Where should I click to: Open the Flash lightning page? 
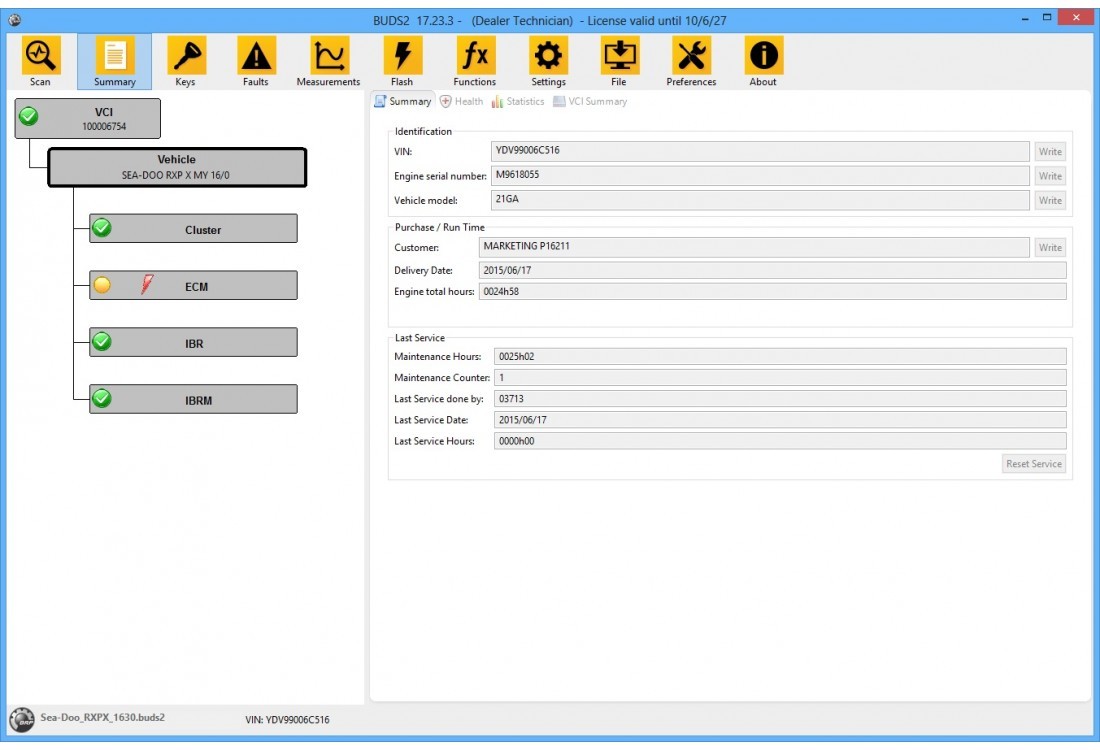click(x=402, y=61)
